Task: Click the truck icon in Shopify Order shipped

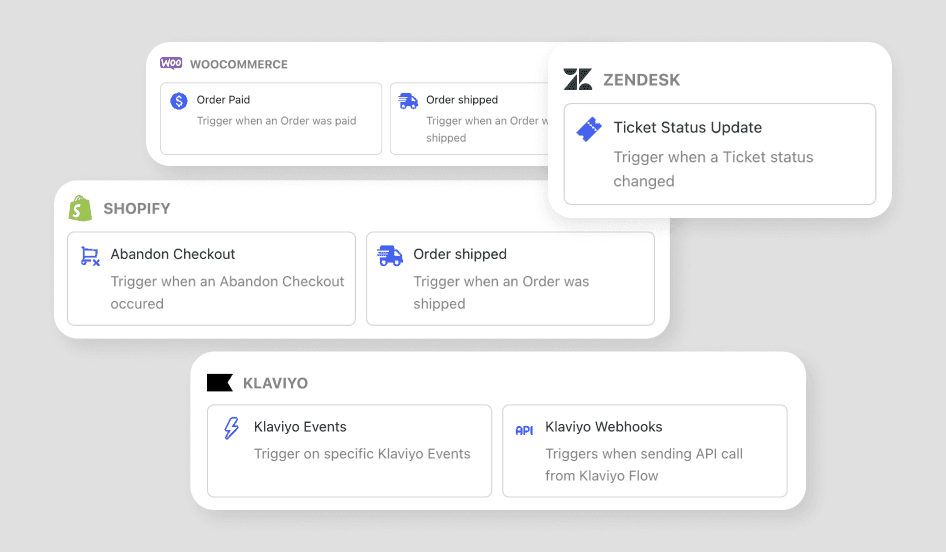Action: 390,256
